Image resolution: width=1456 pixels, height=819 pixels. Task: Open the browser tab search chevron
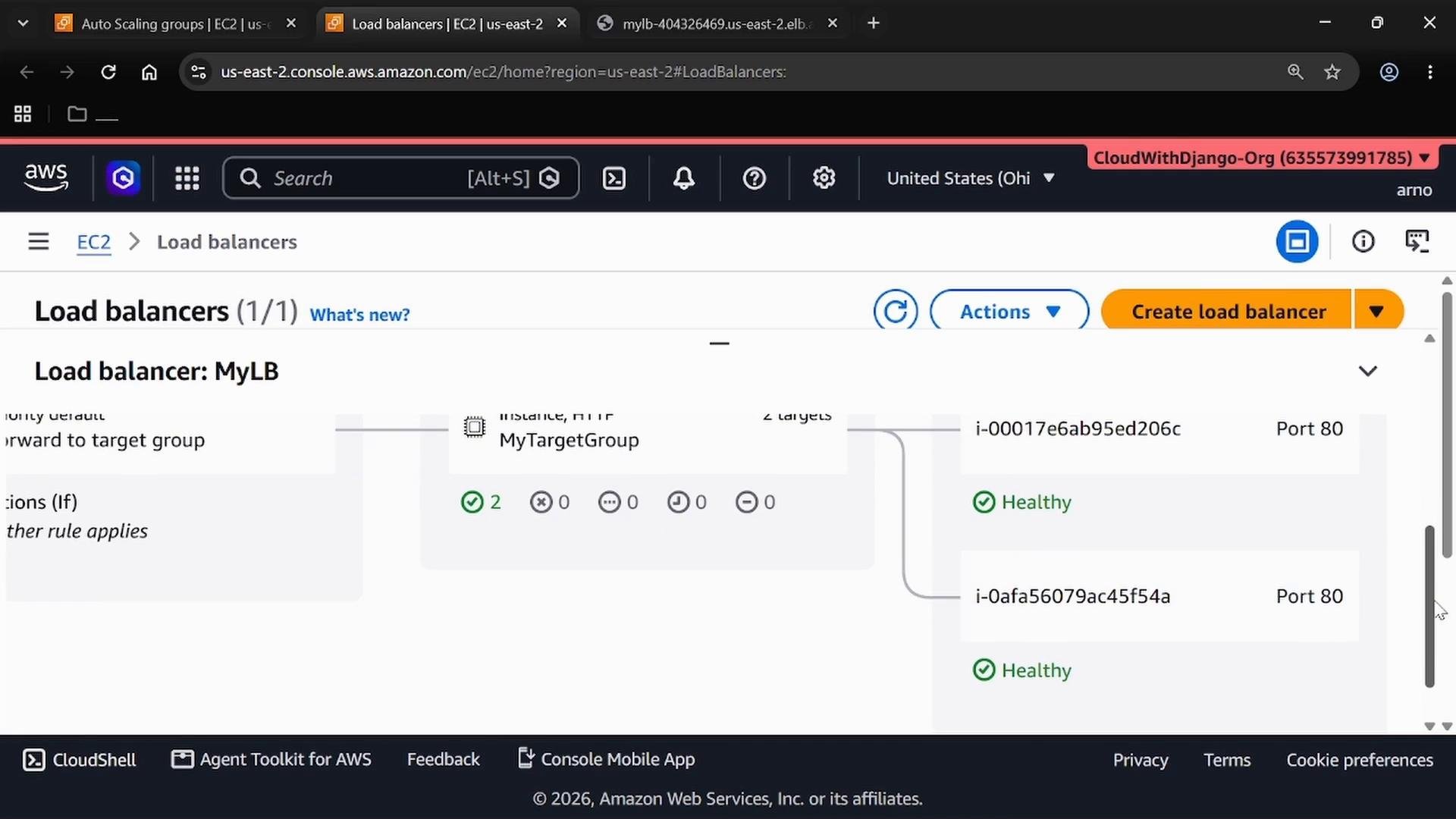coord(23,24)
